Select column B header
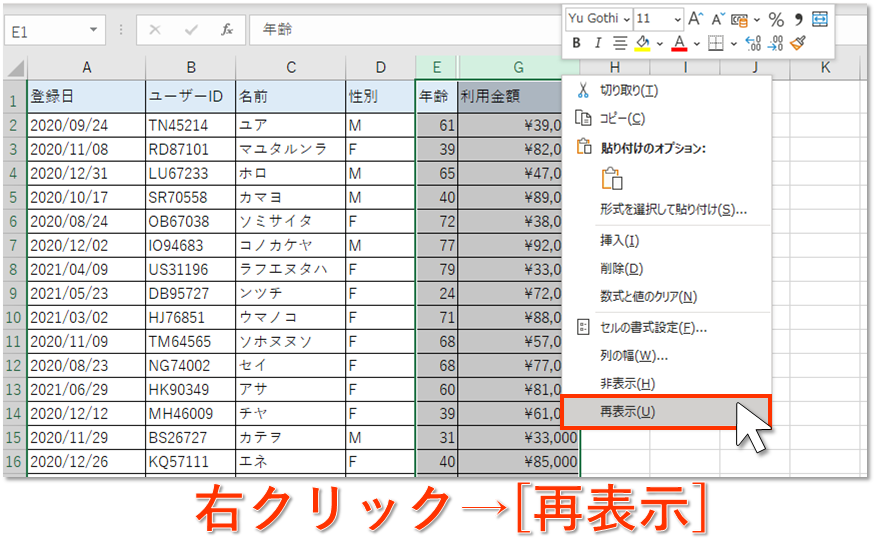The width and height of the screenshot is (876, 548). (191, 68)
